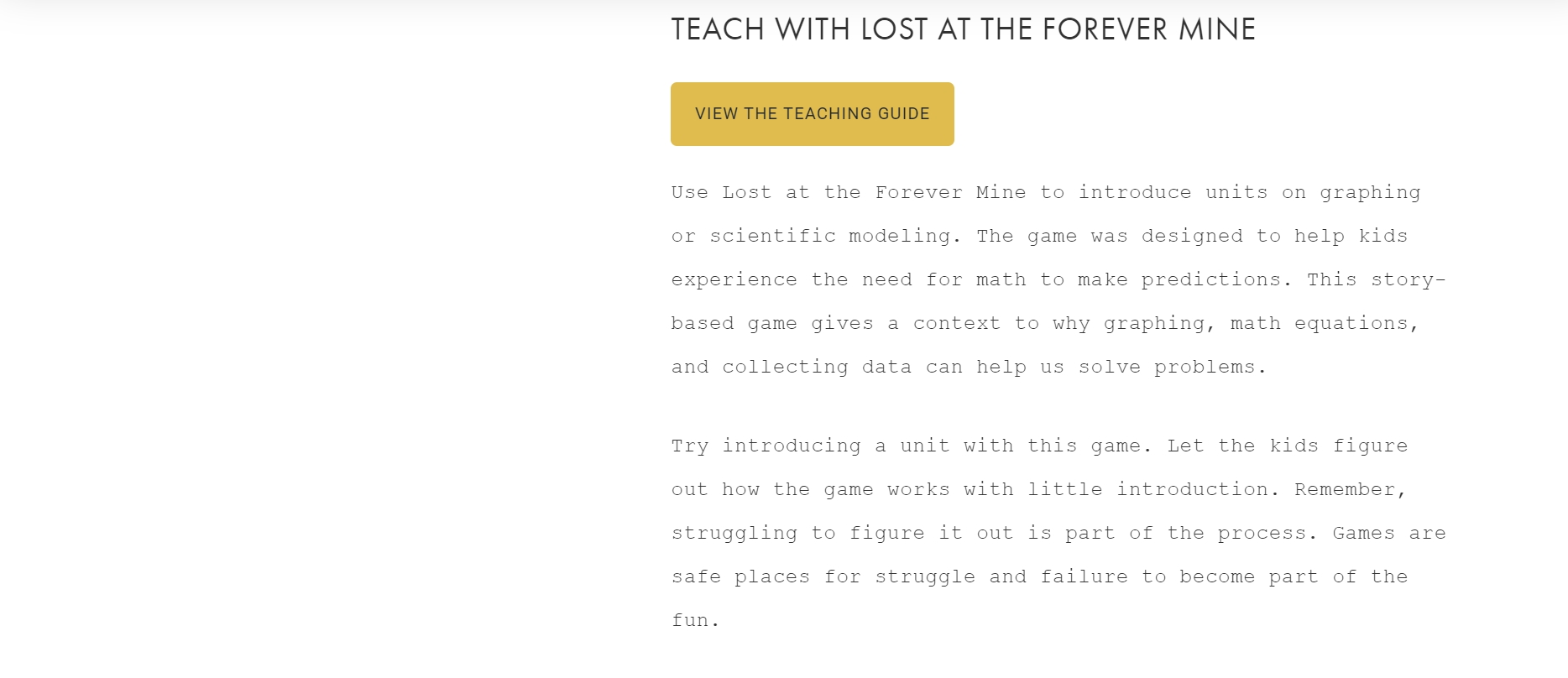Click the word Games in second paragraph
1568x678 pixels.
[x=1363, y=534]
